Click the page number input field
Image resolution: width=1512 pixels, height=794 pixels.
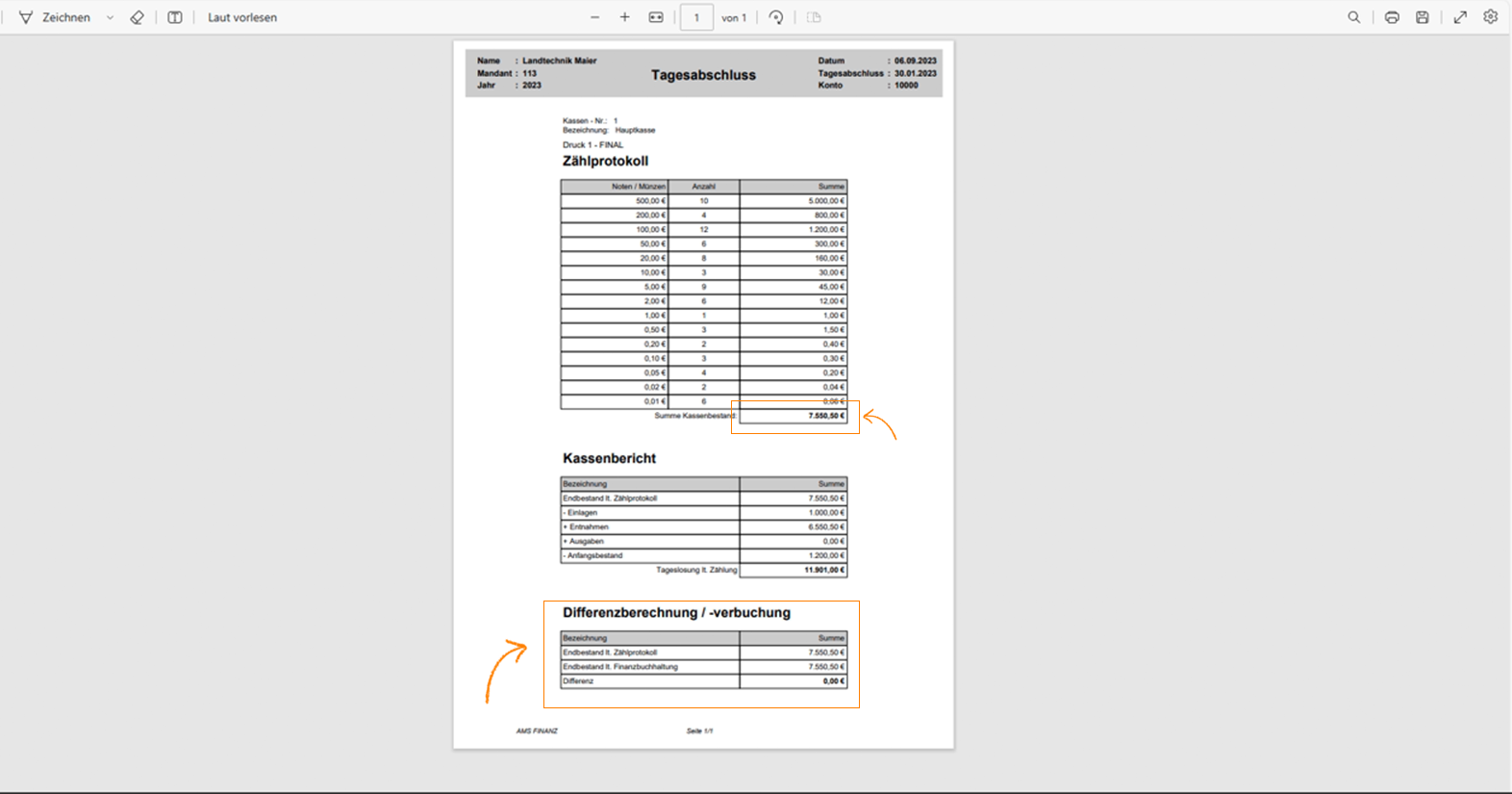[x=696, y=17]
